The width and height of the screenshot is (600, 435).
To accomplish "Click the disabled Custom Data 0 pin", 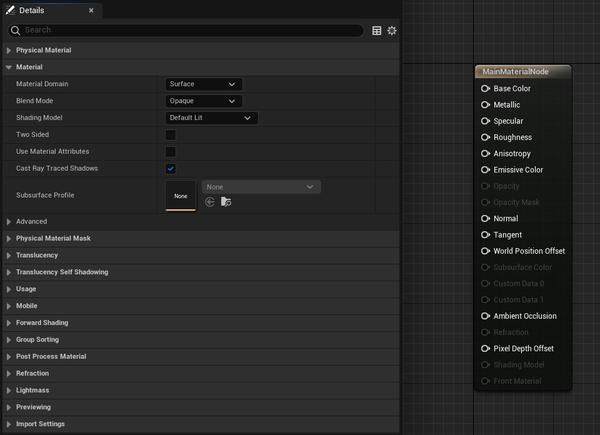I will click(x=485, y=283).
